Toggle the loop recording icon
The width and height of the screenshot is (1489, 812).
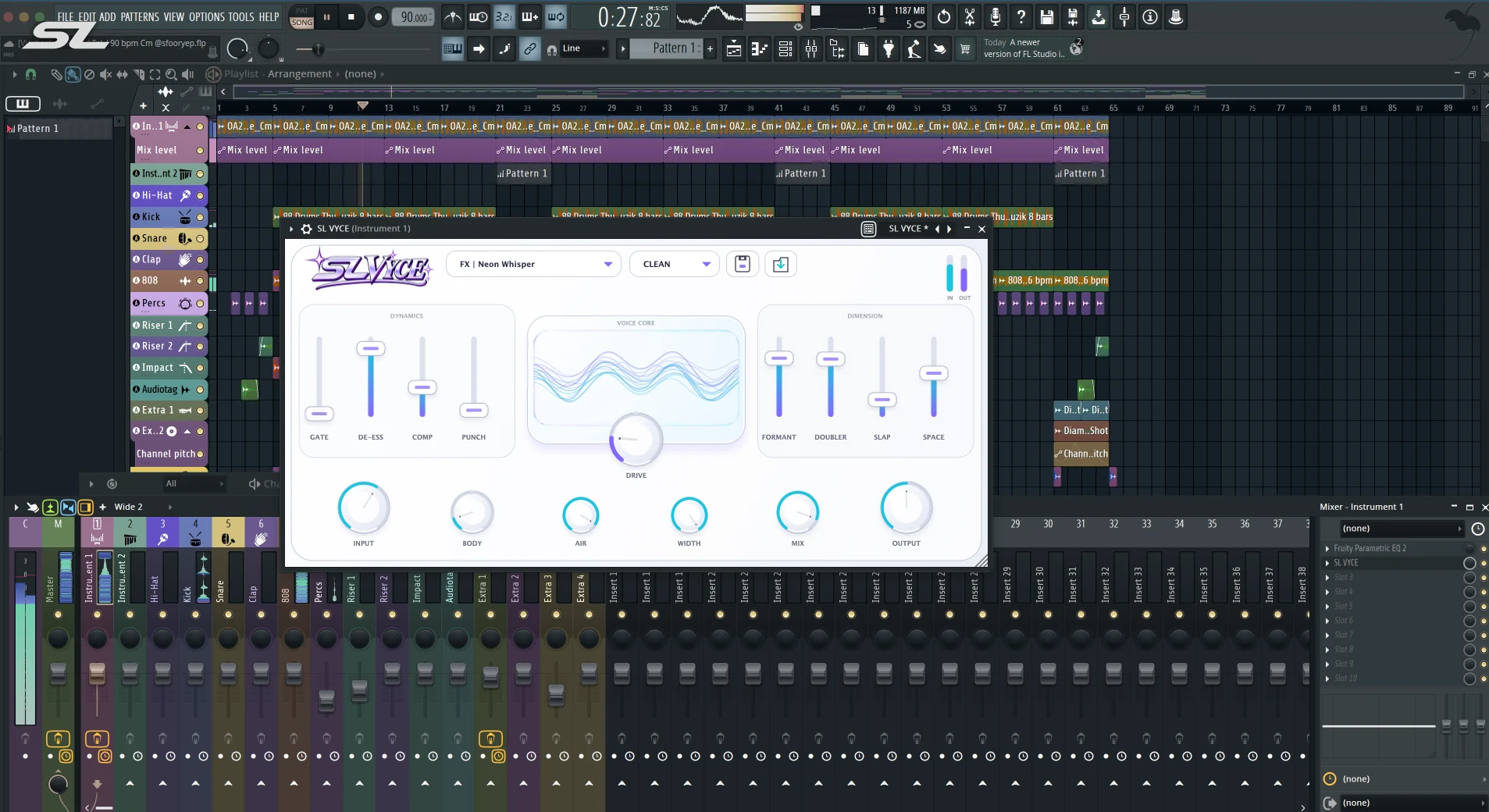click(x=556, y=16)
